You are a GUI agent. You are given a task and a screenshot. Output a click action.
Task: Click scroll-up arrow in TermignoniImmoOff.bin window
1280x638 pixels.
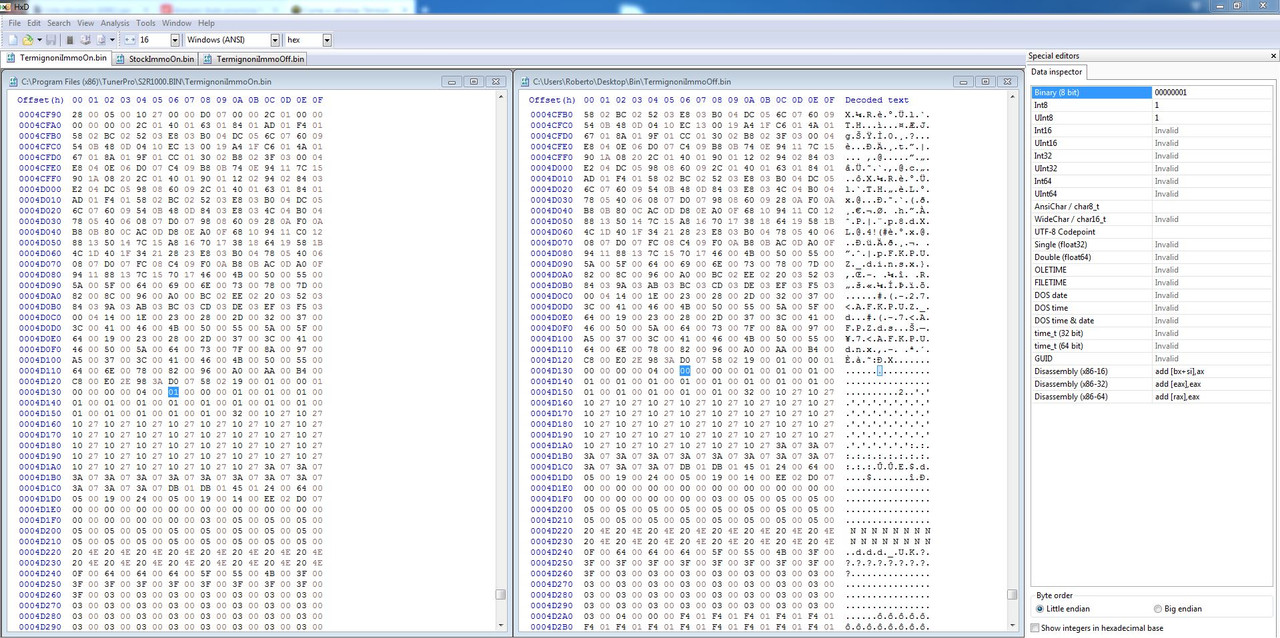tap(1011, 99)
